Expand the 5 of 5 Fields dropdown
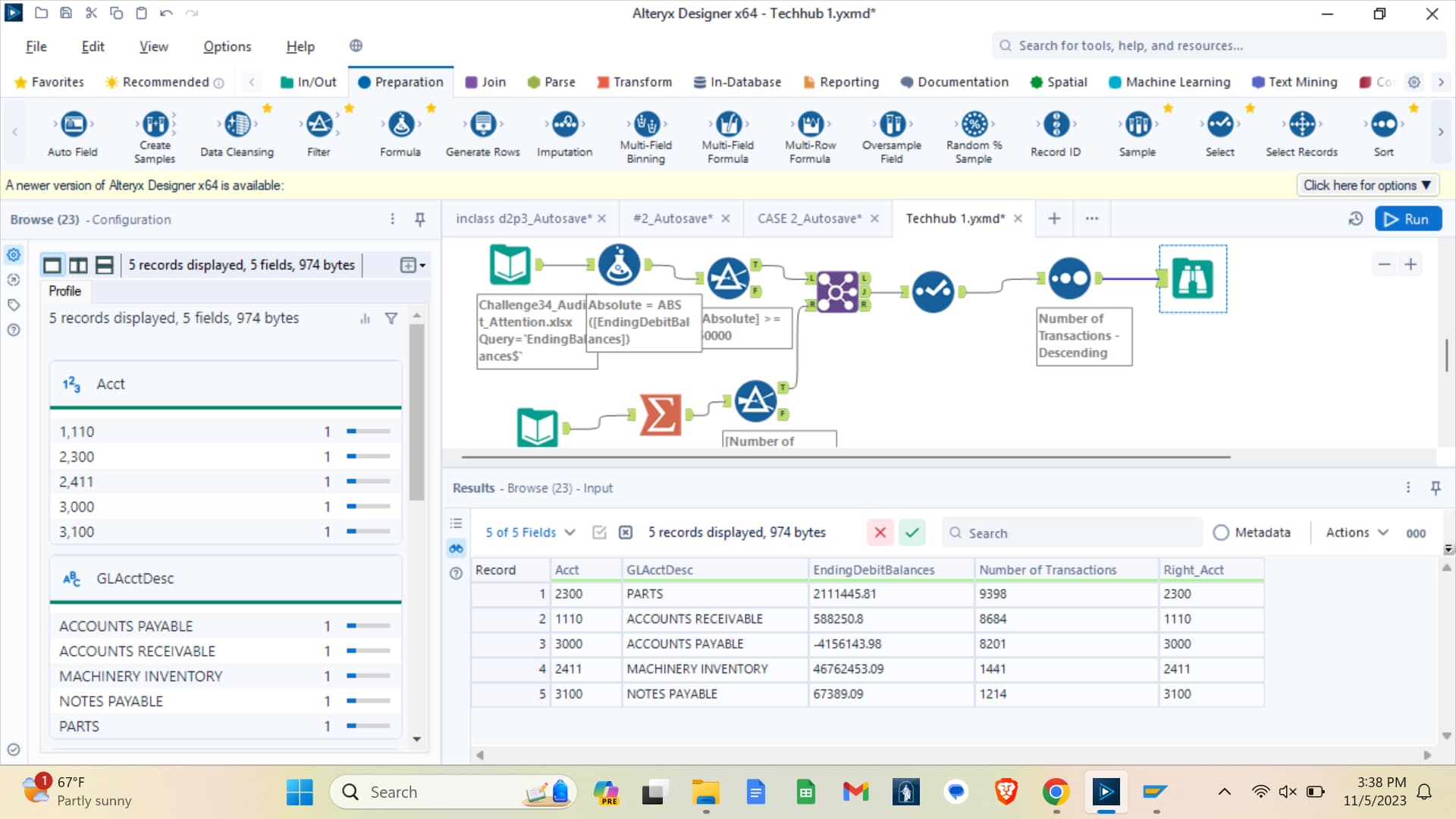 coord(530,532)
